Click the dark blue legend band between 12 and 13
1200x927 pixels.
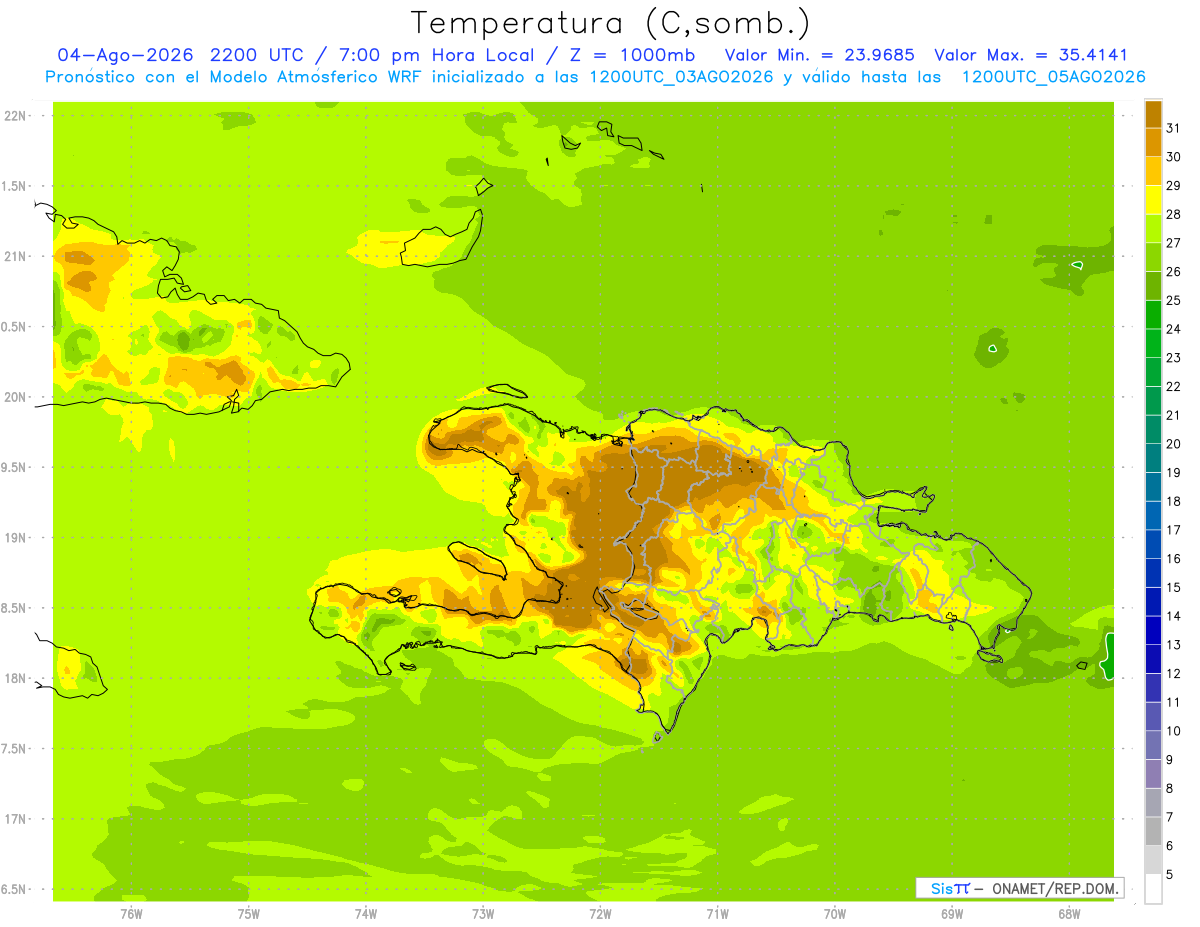coord(1153,658)
